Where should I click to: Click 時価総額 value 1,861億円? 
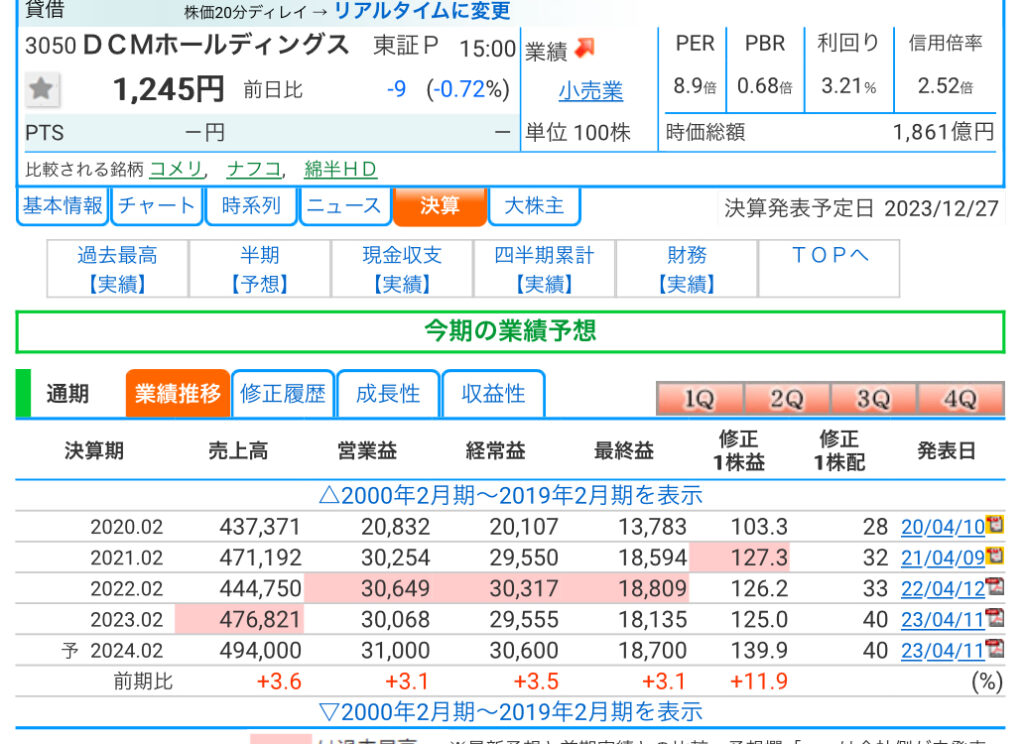(944, 133)
